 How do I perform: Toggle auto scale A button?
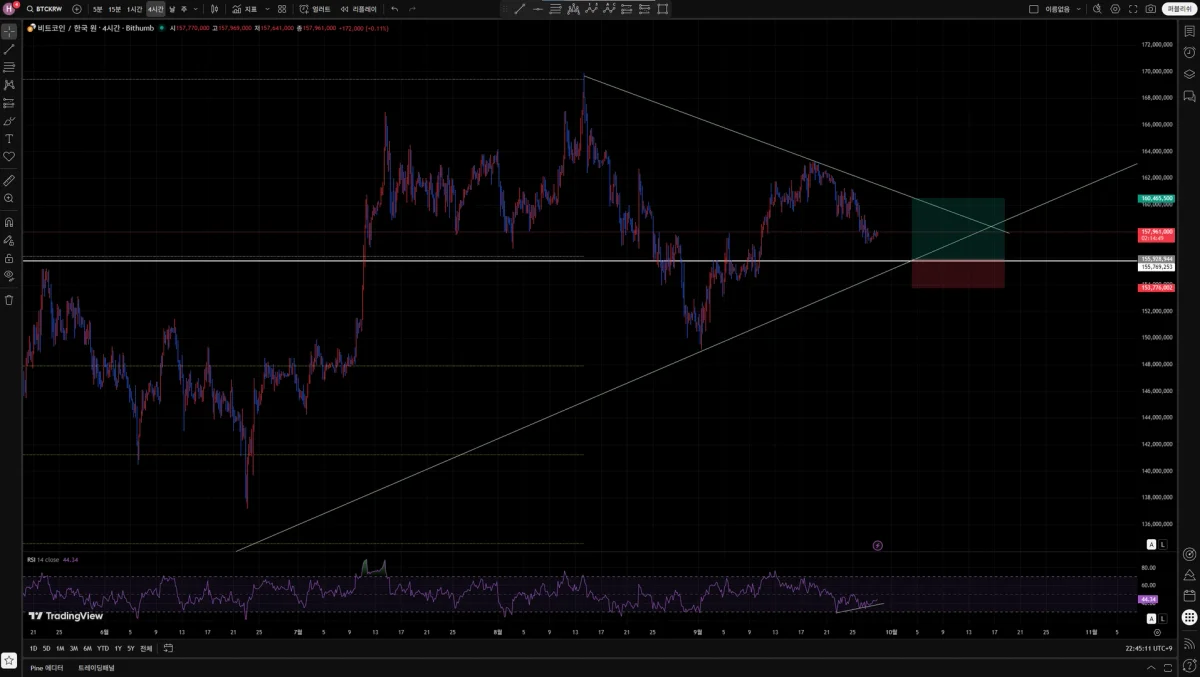coord(1151,544)
